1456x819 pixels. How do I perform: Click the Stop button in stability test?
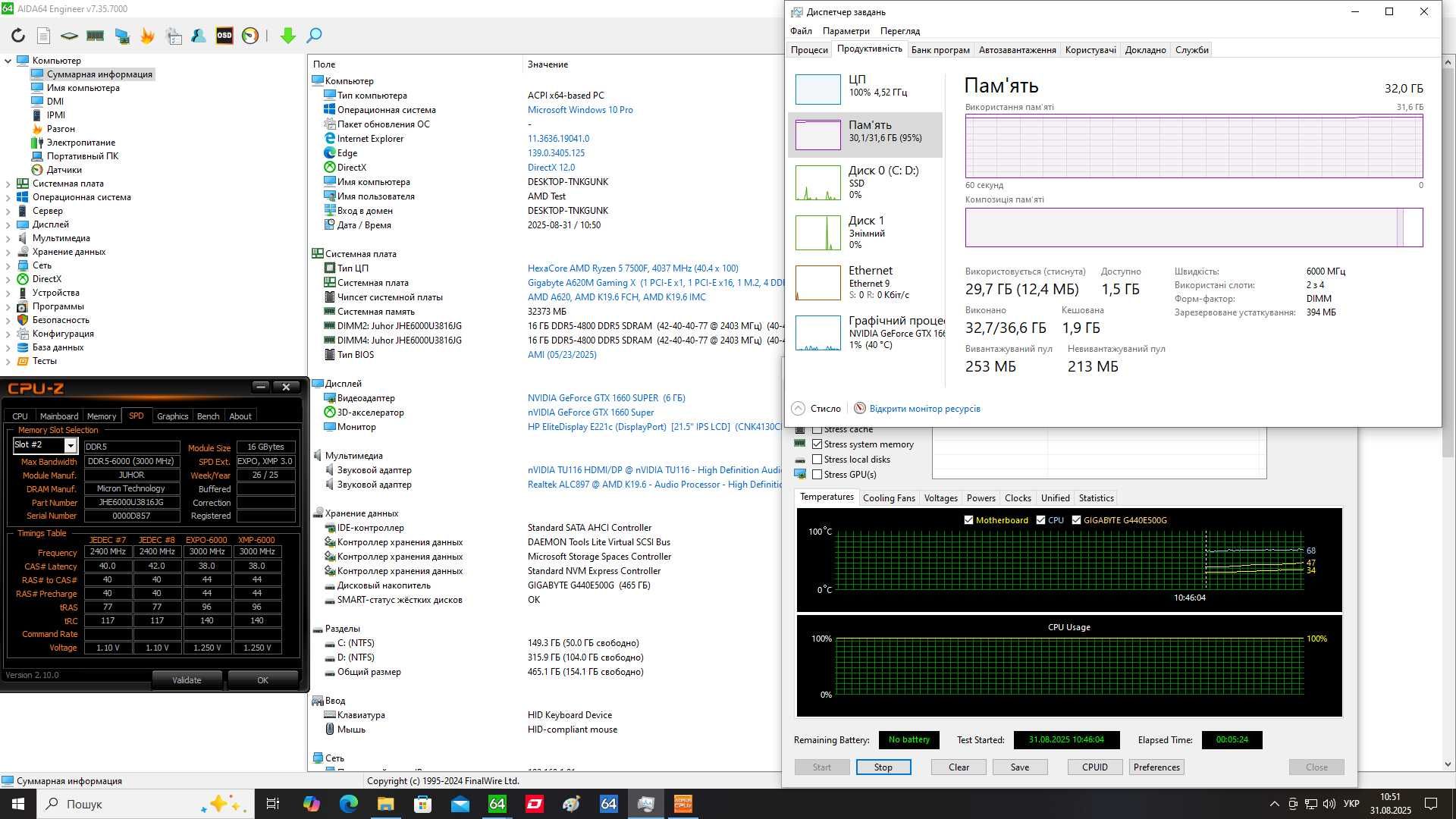[883, 767]
